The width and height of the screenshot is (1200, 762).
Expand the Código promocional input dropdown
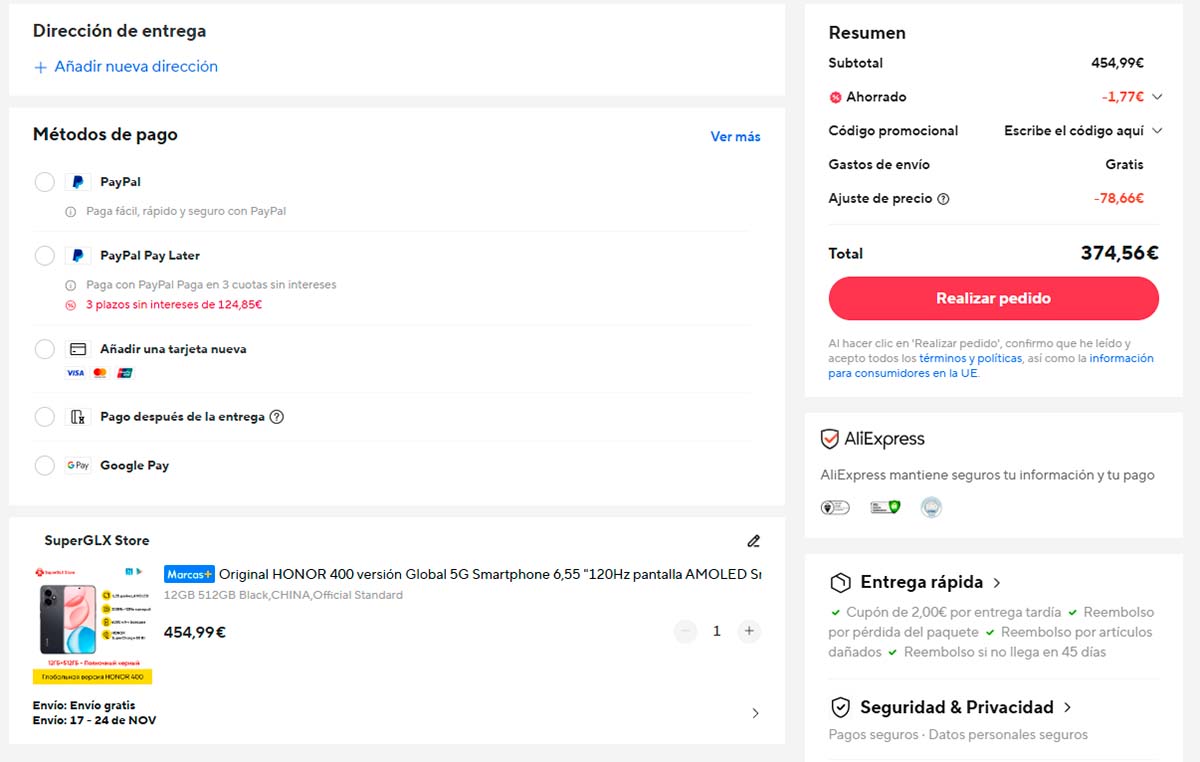1157,131
